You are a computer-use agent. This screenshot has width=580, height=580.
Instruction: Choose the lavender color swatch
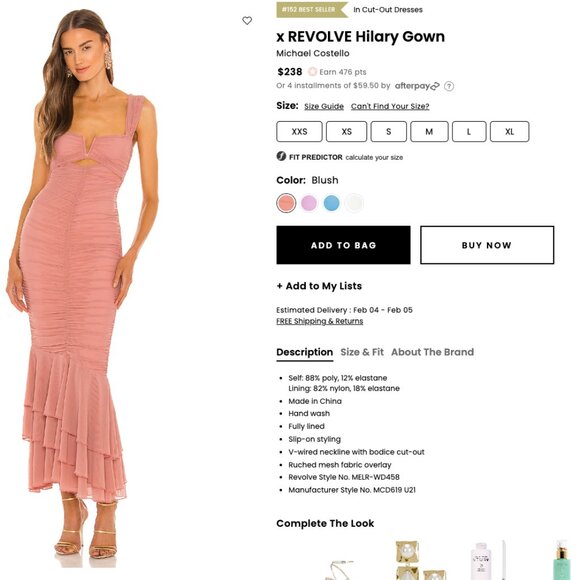click(x=309, y=203)
